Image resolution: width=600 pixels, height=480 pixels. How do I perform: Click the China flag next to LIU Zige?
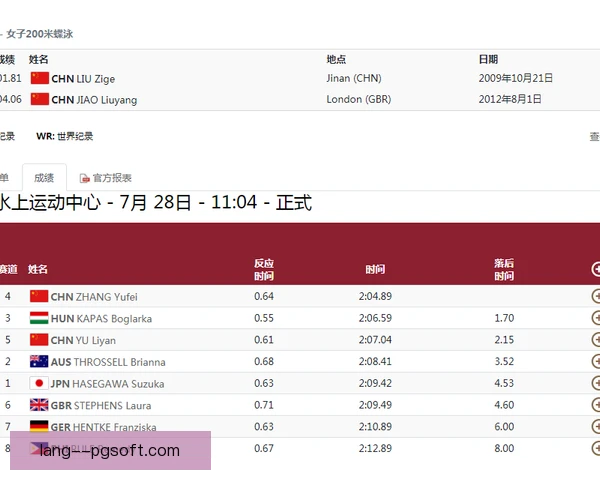pos(39,78)
